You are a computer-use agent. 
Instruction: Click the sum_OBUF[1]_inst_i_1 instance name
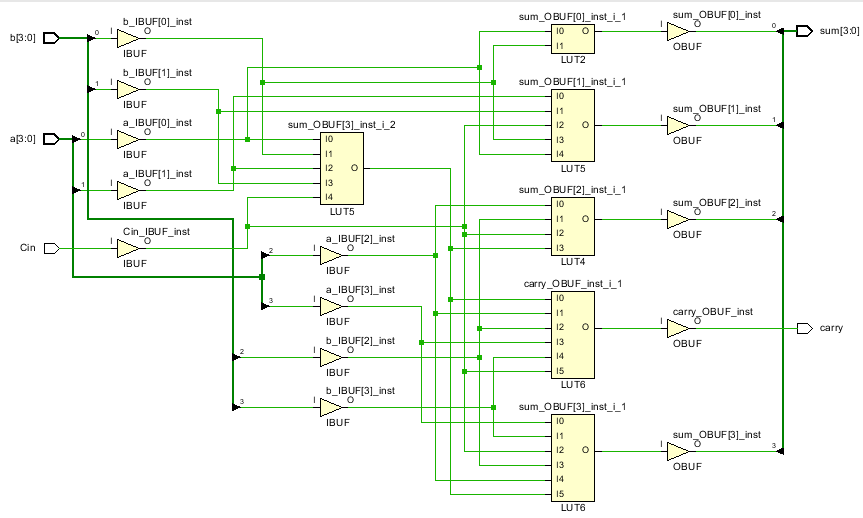(572, 82)
